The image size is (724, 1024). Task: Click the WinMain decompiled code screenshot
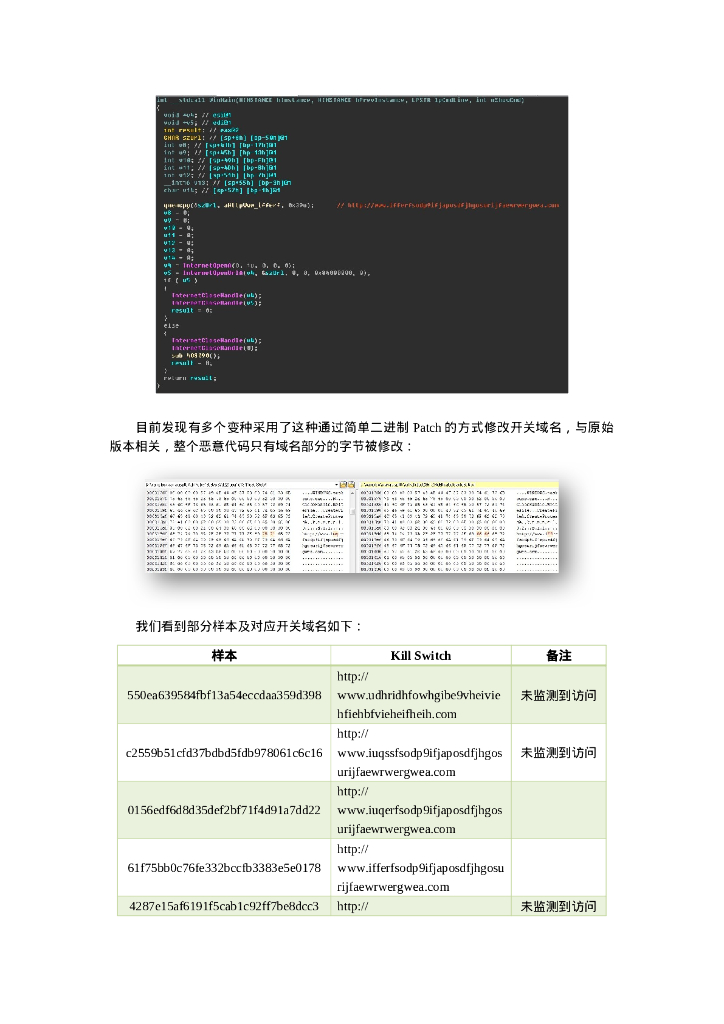click(362, 244)
